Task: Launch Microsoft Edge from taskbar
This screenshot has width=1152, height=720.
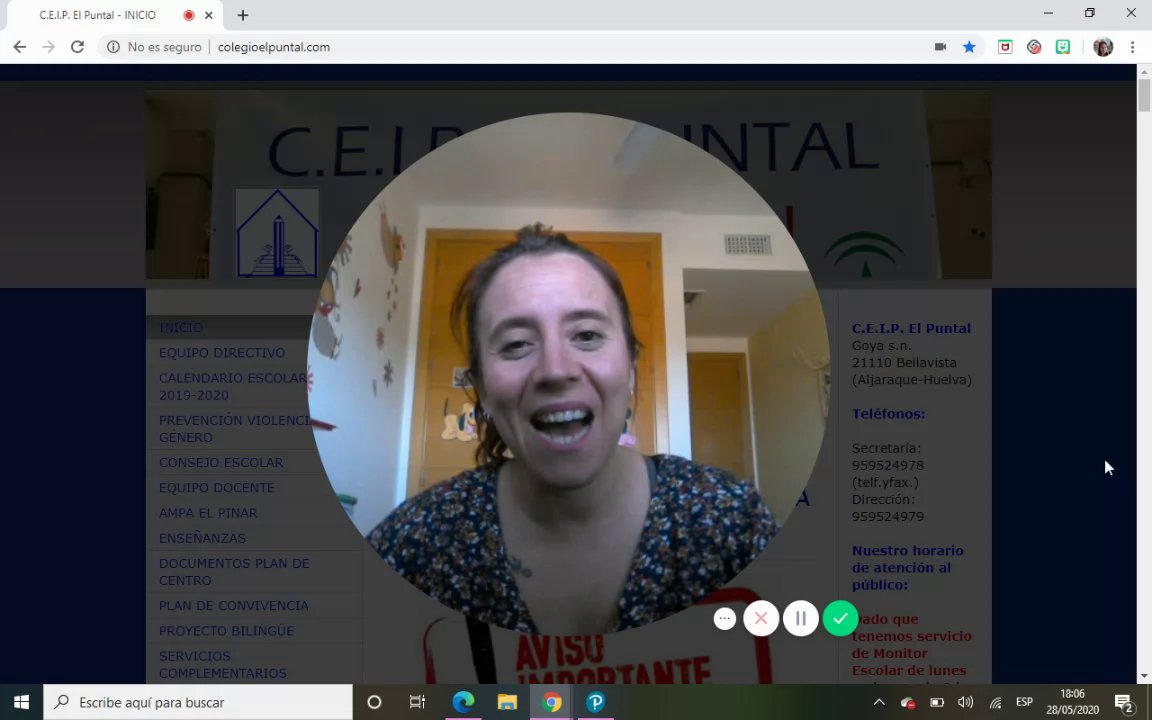Action: pyautogui.click(x=463, y=702)
